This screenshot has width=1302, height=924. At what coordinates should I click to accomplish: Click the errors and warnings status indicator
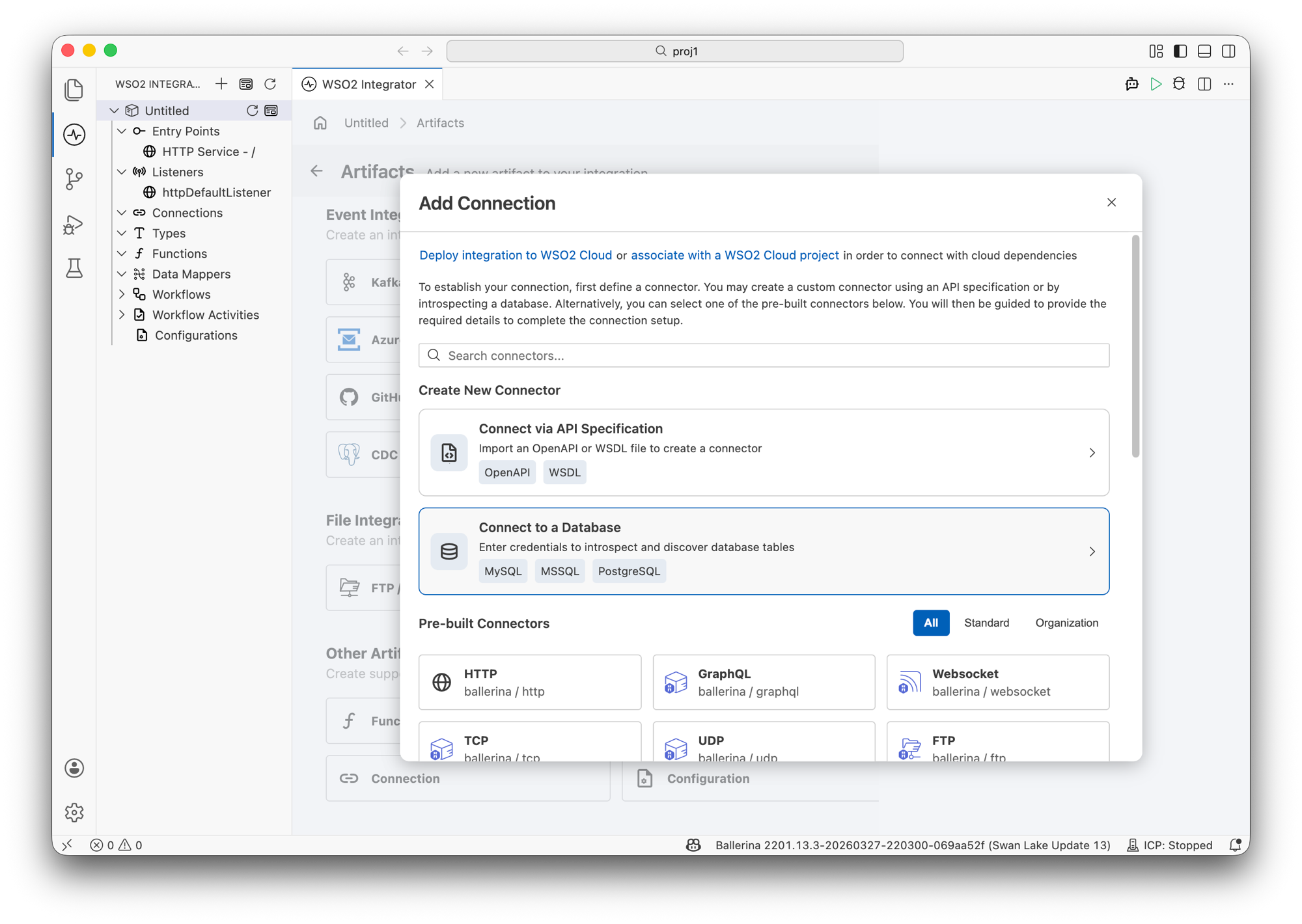[117, 845]
